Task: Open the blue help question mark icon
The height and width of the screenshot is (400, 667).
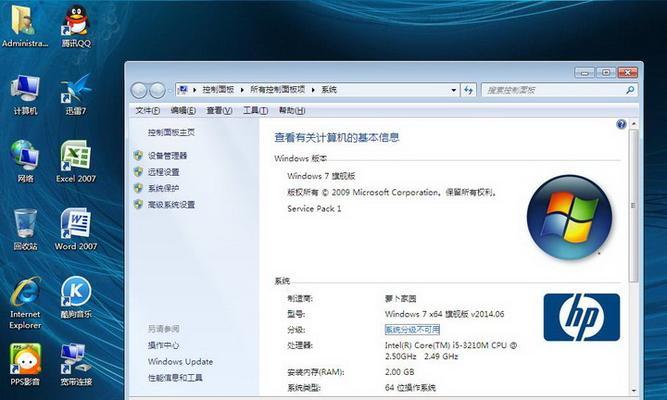Action: point(621,124)
